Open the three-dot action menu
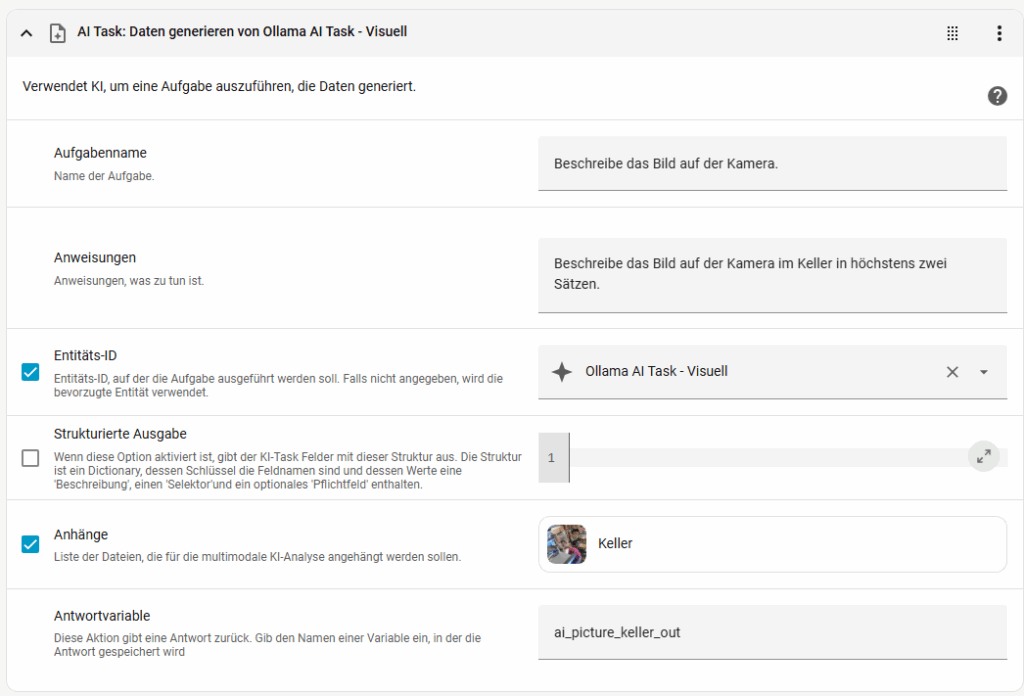This screenshot has width=1024, height=696. click(998, 33)
